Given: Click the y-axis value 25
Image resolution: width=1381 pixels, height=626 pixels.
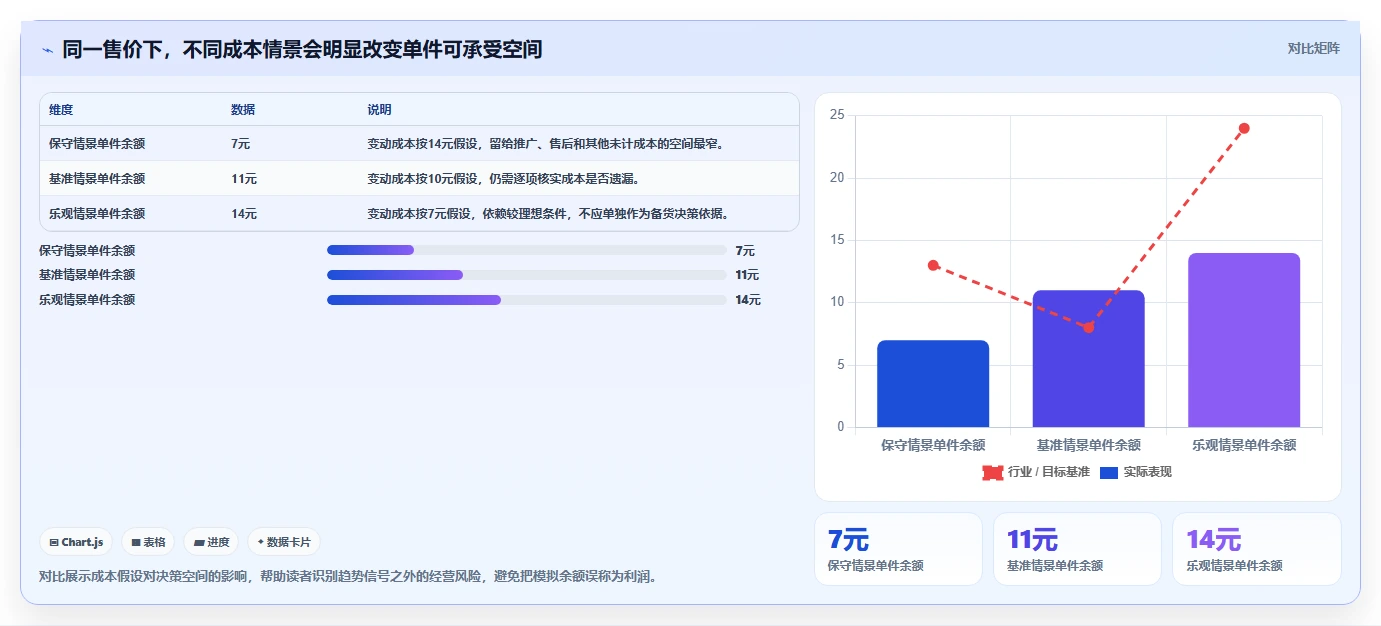Looking at the screenshot, I should pos(837,116).
